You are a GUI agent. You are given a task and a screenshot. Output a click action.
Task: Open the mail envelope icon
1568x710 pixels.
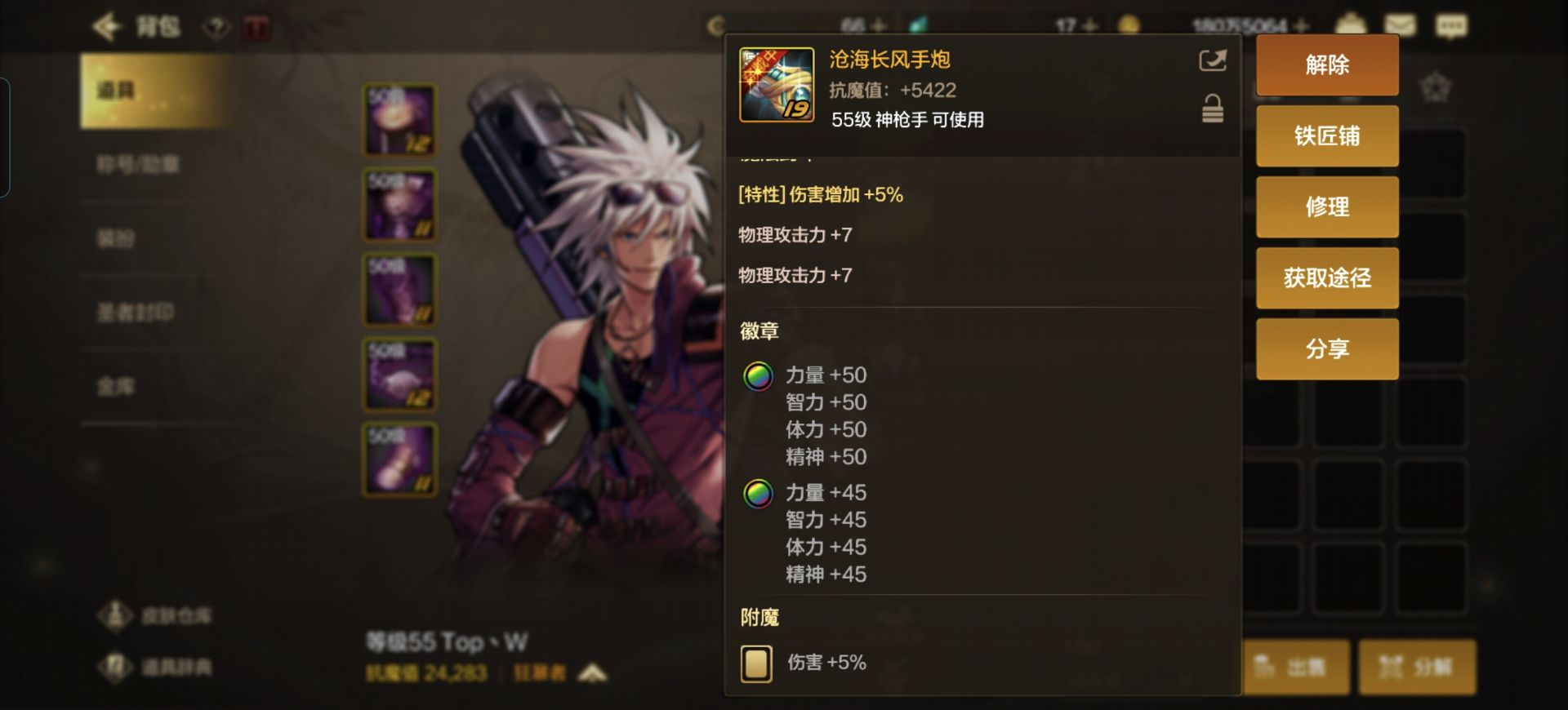click(x=1400, y=25)
